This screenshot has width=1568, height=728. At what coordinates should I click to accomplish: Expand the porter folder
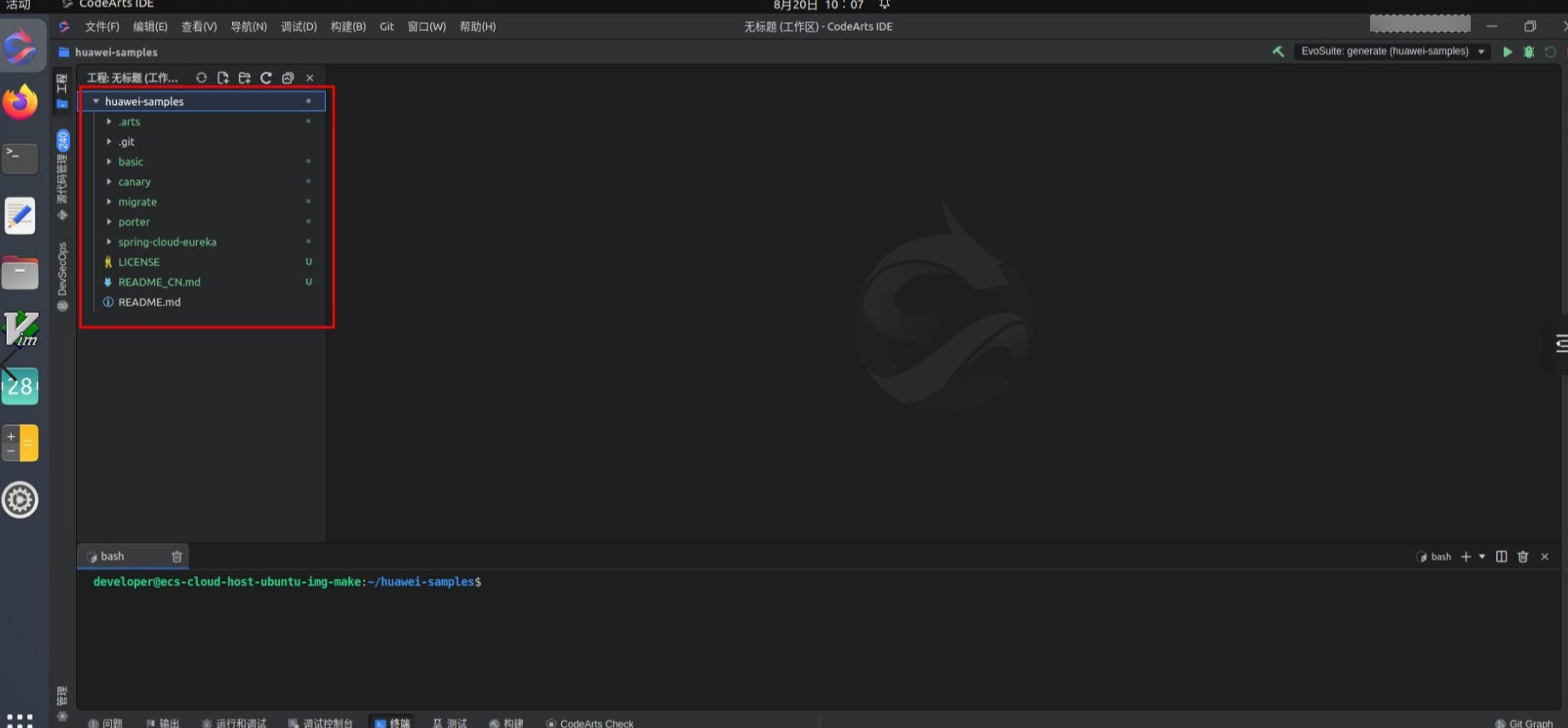tap(109, 222)
